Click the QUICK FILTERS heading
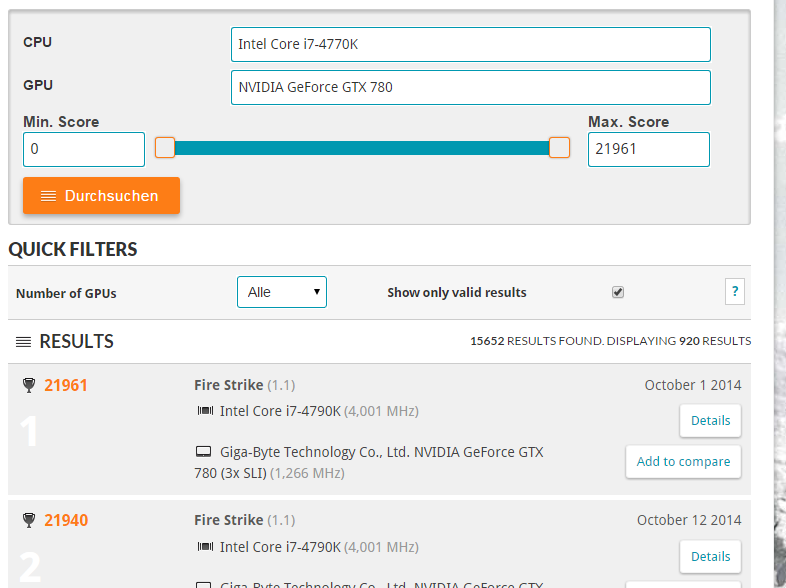 (73, 249)
